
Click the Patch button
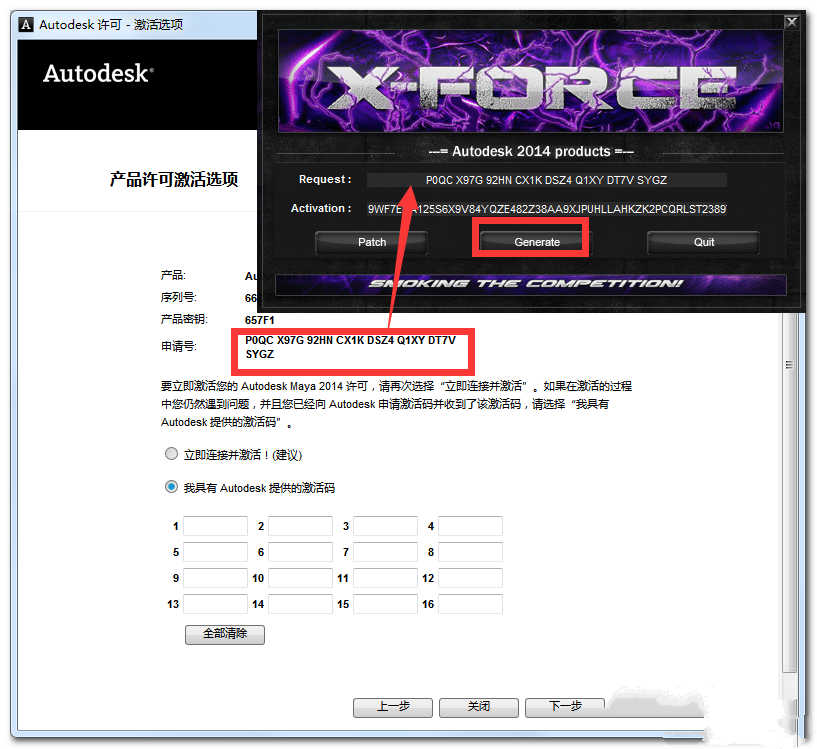[x=372, y=242]
